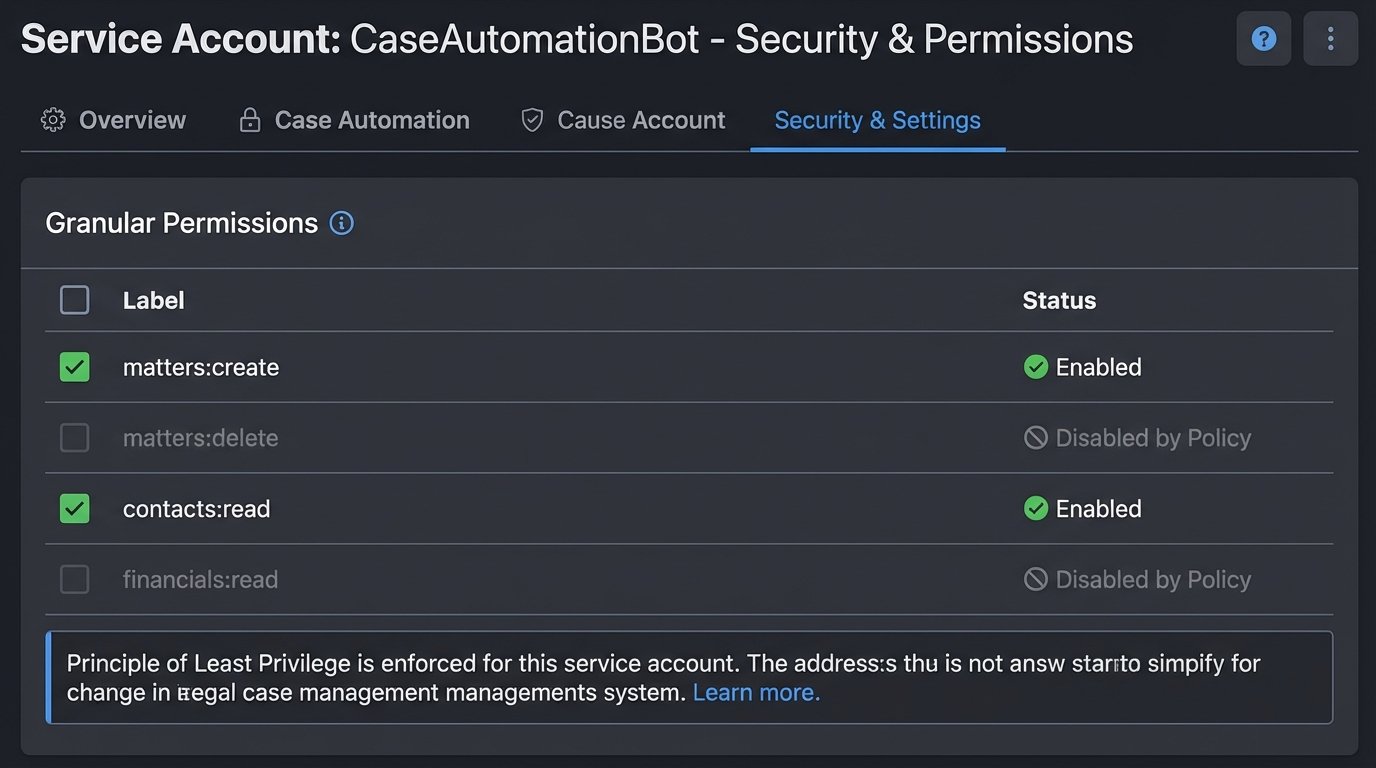
Task: Click the help question-mark icon
Action: click(1263, 38)
